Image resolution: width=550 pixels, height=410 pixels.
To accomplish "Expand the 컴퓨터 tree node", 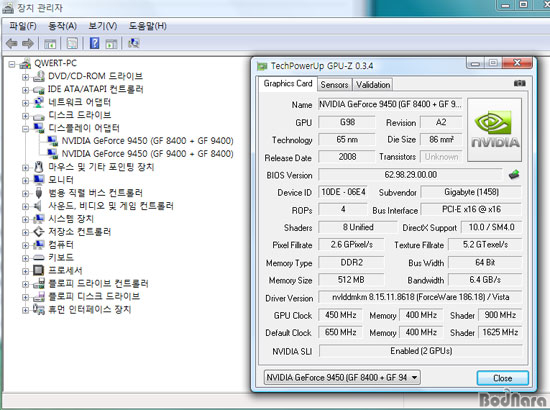I will [x=25, y=245].
